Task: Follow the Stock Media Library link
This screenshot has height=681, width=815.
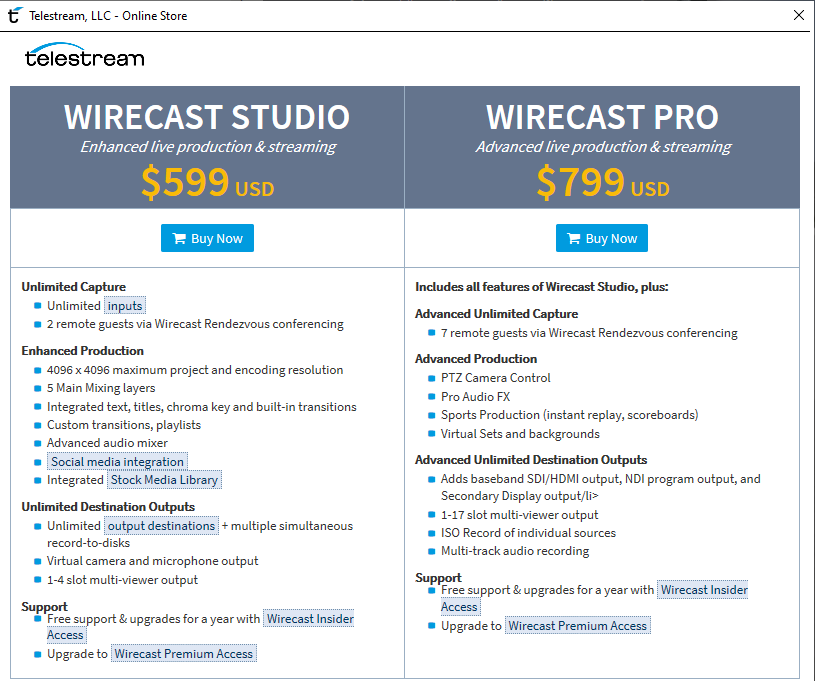Action: pyautogui.click(x=164, y=480)
